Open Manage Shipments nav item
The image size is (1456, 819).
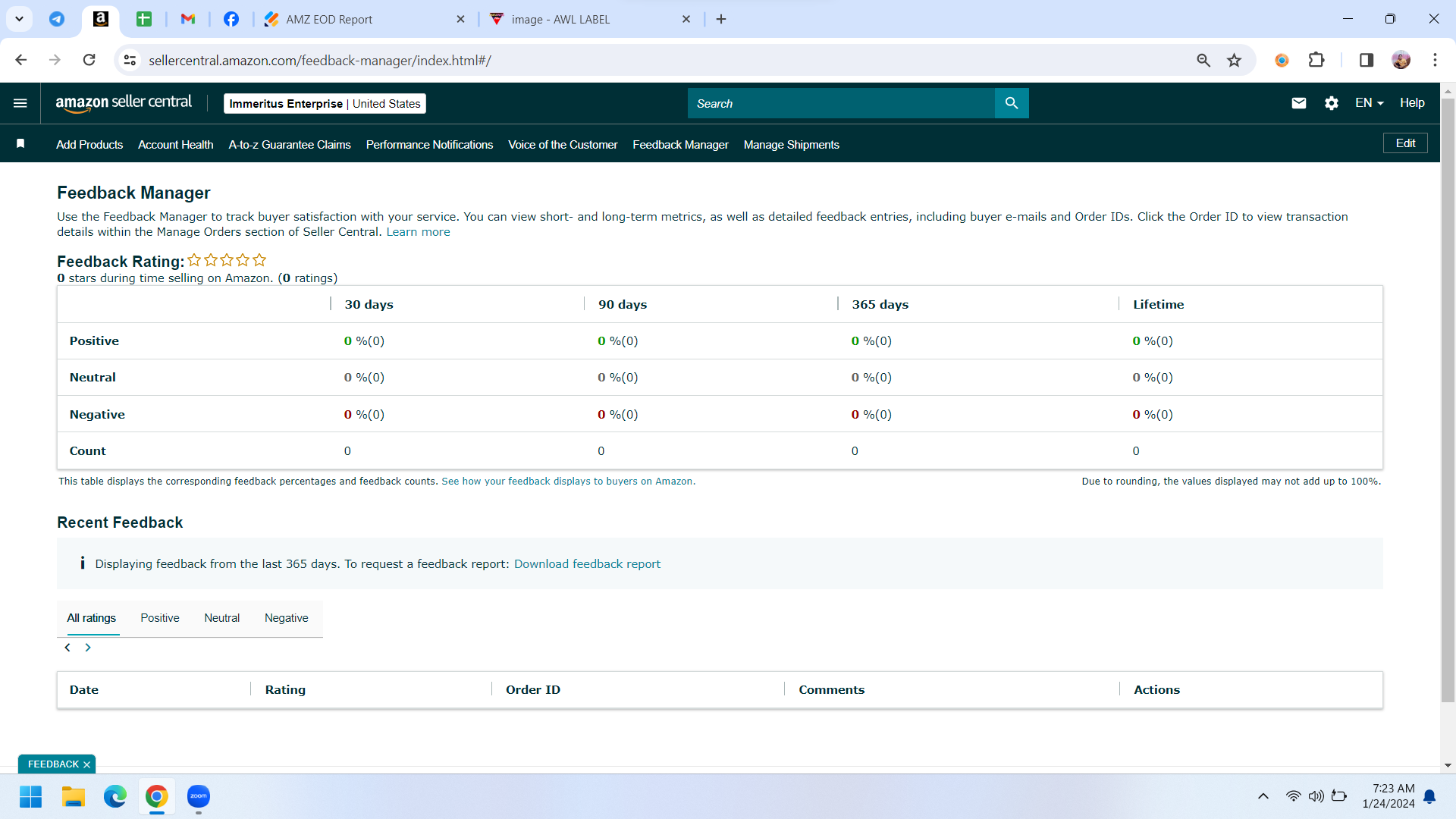tap(791, 144)
